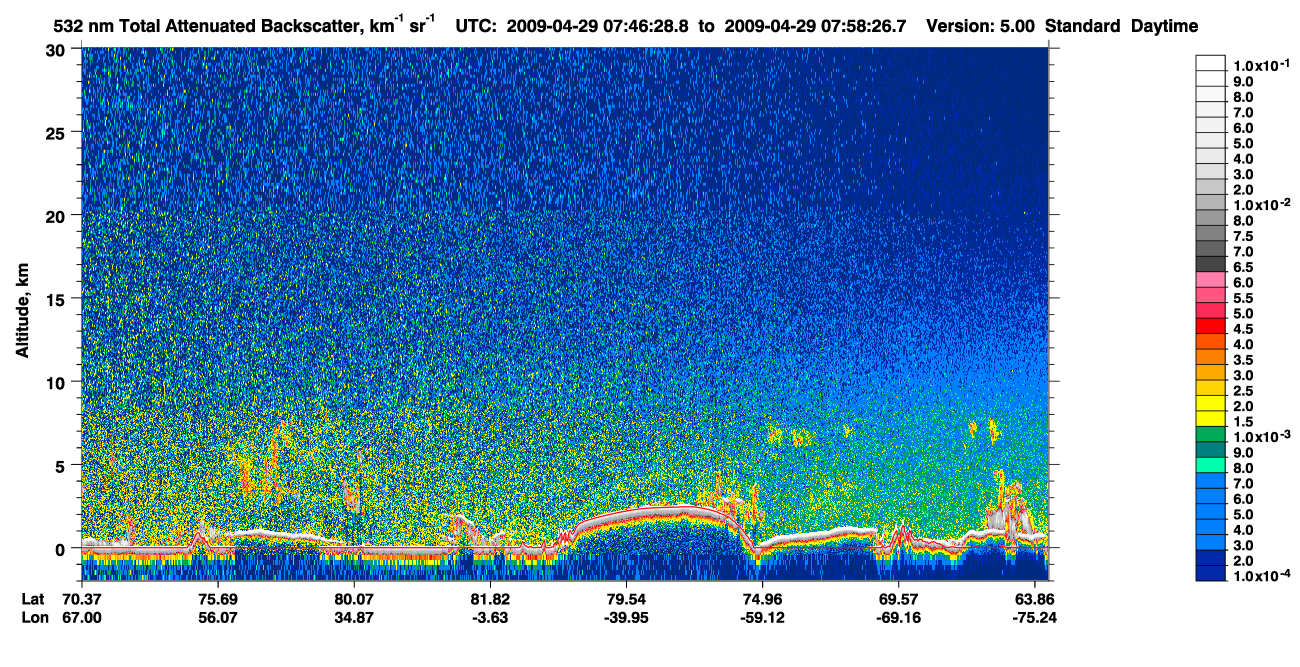Click the latitude value '79.54'

[x=626, y=599]
